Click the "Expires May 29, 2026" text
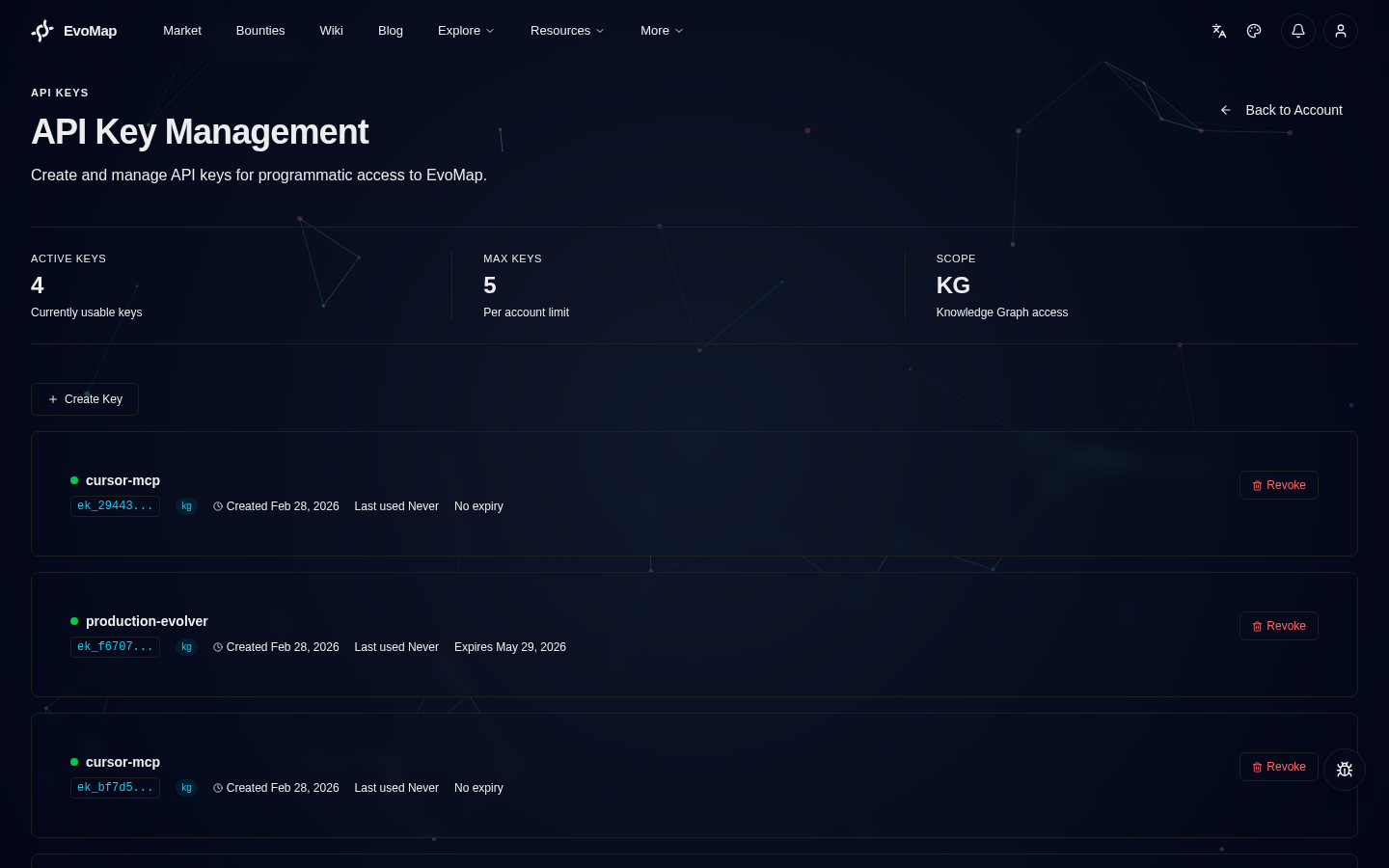This screenshot has height=868, width=1389. [510, 647]
